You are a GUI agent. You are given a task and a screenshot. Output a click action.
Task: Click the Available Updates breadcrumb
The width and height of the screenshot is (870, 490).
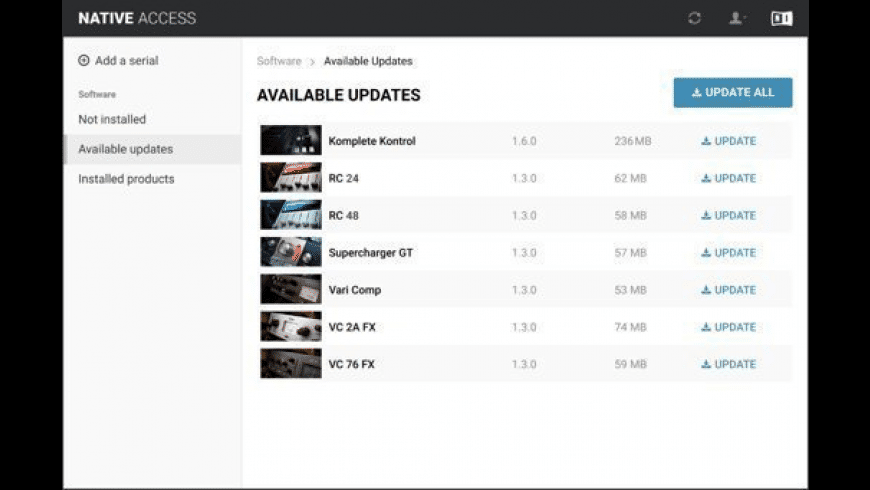(x=368, y=61)
